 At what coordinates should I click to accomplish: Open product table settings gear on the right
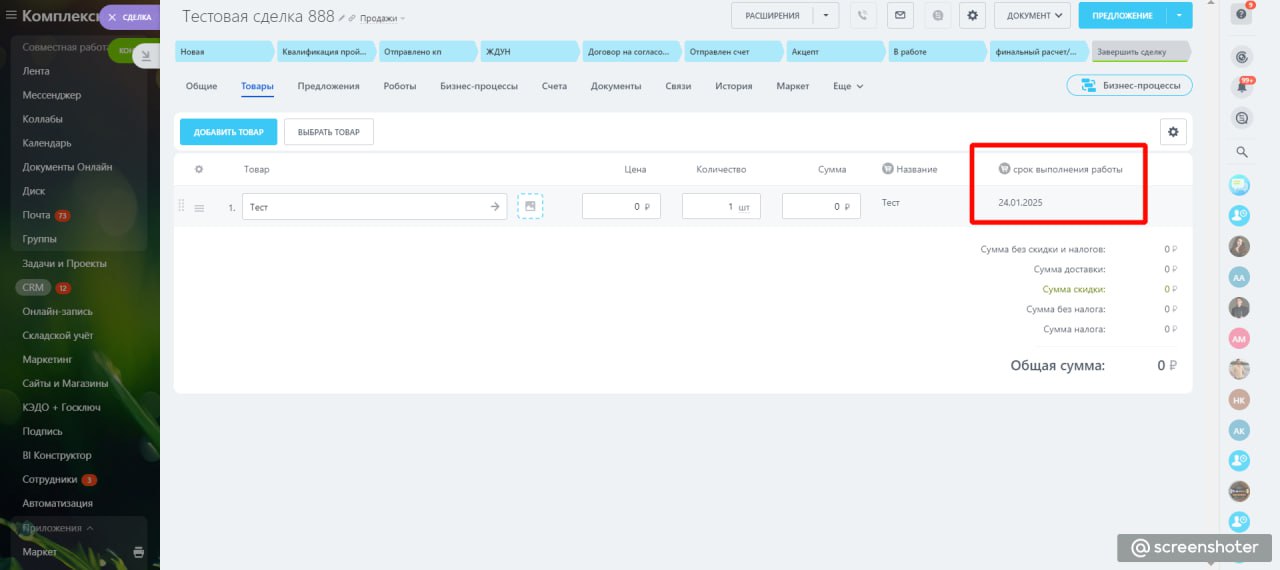point(1173,131)
